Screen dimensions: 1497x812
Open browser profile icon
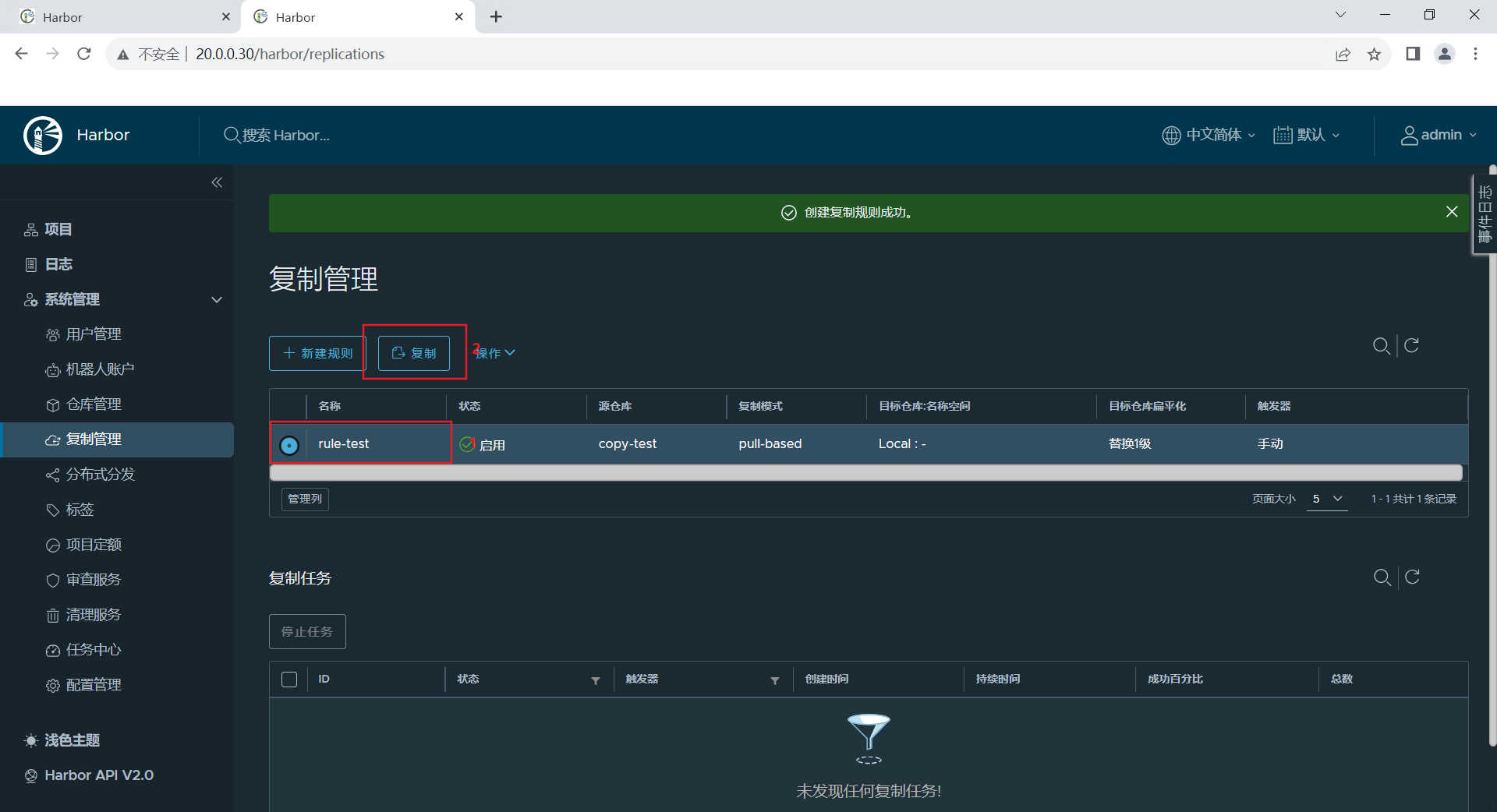tap(1445, 54)
